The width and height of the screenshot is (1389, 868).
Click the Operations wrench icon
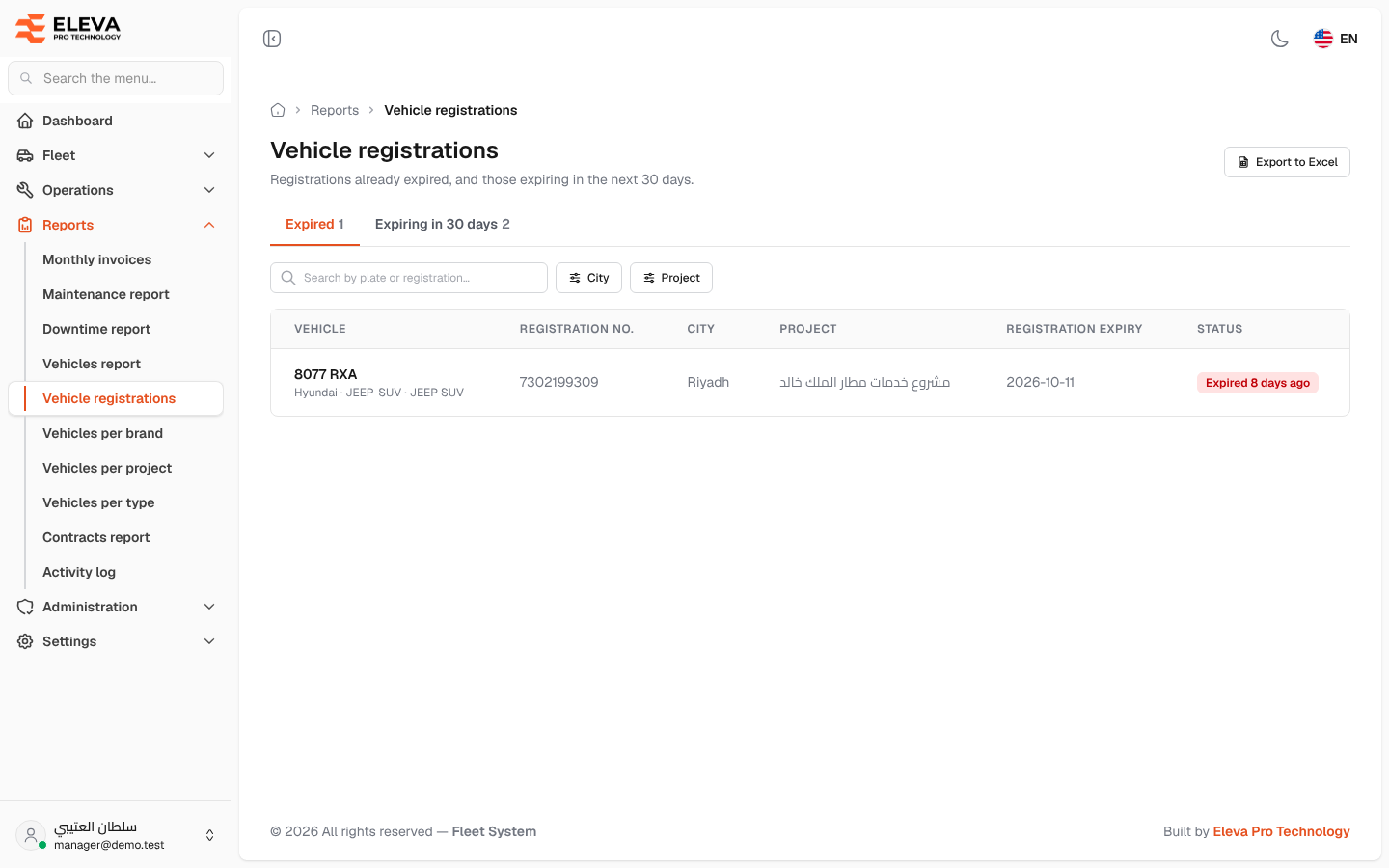coord(25,190)
